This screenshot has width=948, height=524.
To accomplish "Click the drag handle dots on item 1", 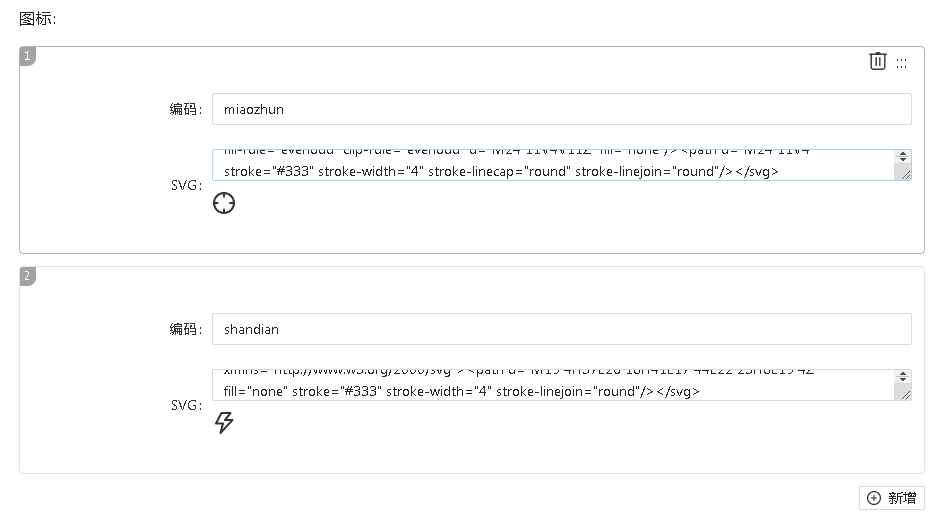I will (901, 63).
